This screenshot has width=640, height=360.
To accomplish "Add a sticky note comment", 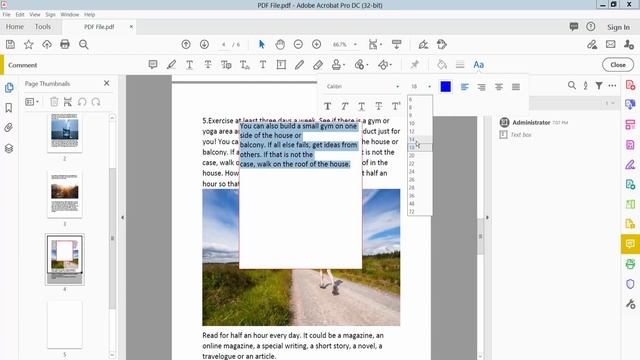I will pyautogui.click(x=153, y=64).
